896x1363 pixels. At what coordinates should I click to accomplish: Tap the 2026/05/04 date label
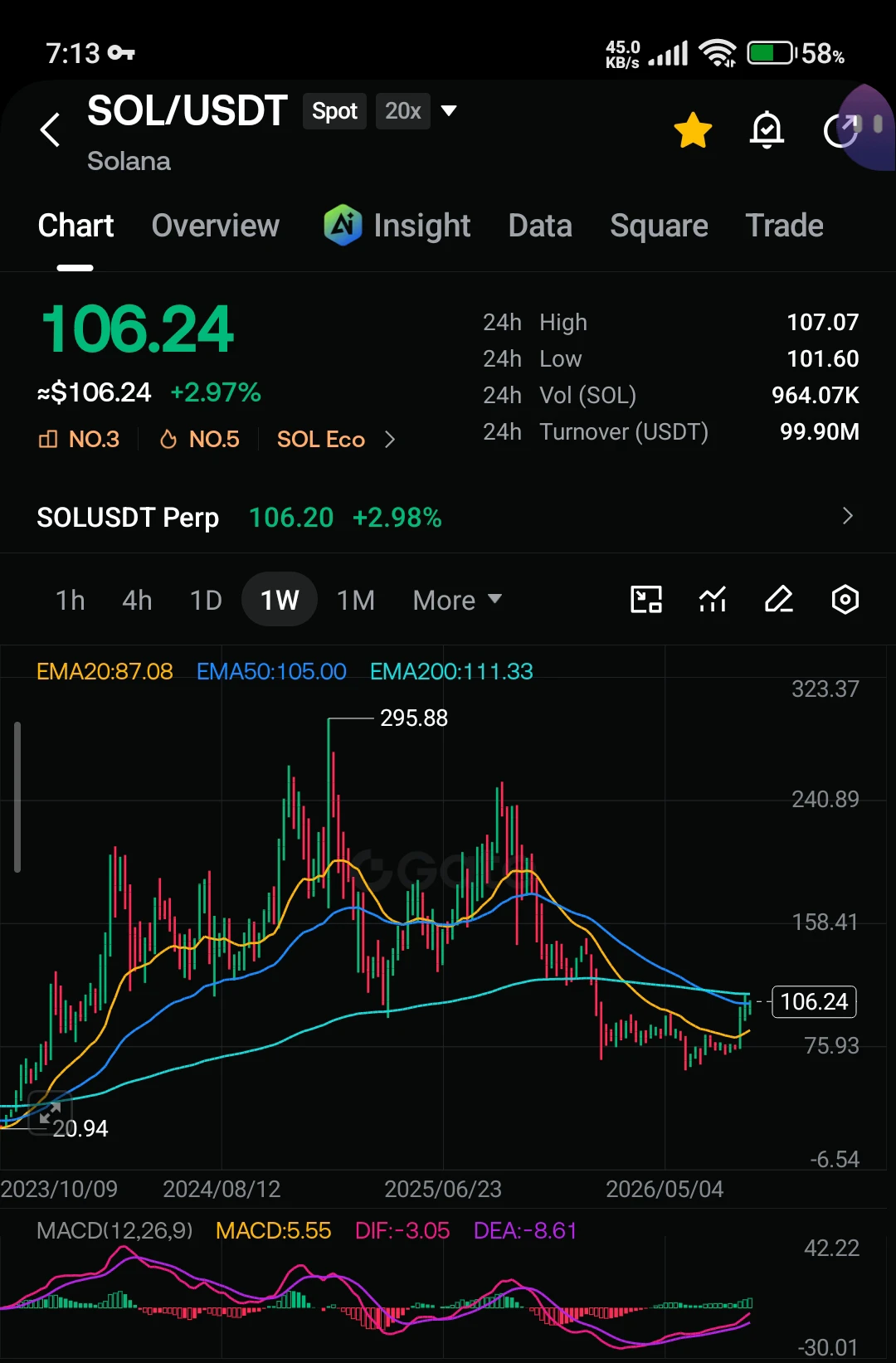665,1189
